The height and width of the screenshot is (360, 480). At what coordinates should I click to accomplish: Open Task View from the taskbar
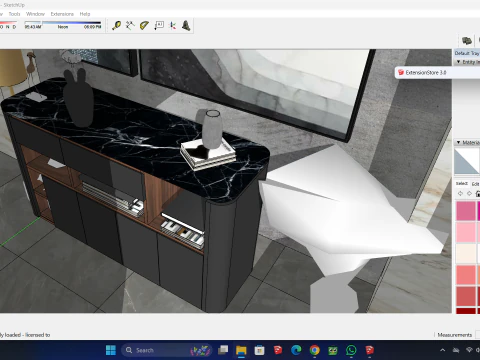[x=223, y=350]
